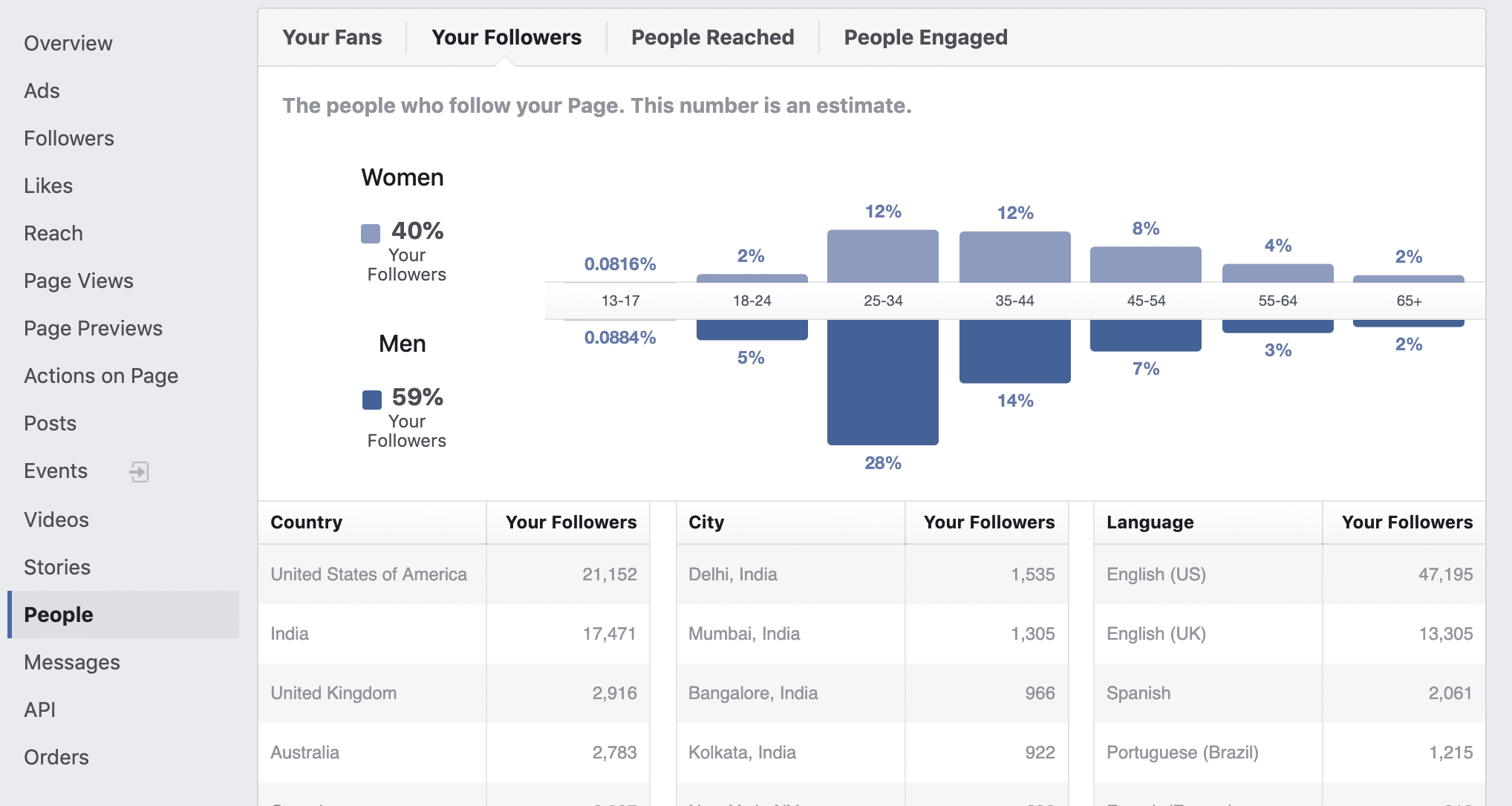Click the English (UK) language row
The image size is (1512, 806).
1288,634
